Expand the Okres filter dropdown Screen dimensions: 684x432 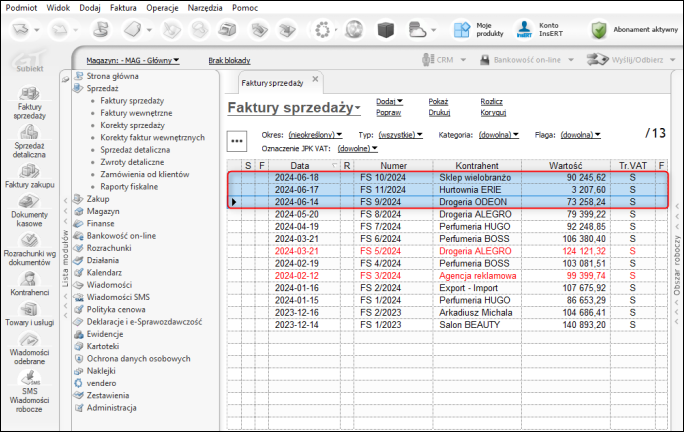[315, 134]
